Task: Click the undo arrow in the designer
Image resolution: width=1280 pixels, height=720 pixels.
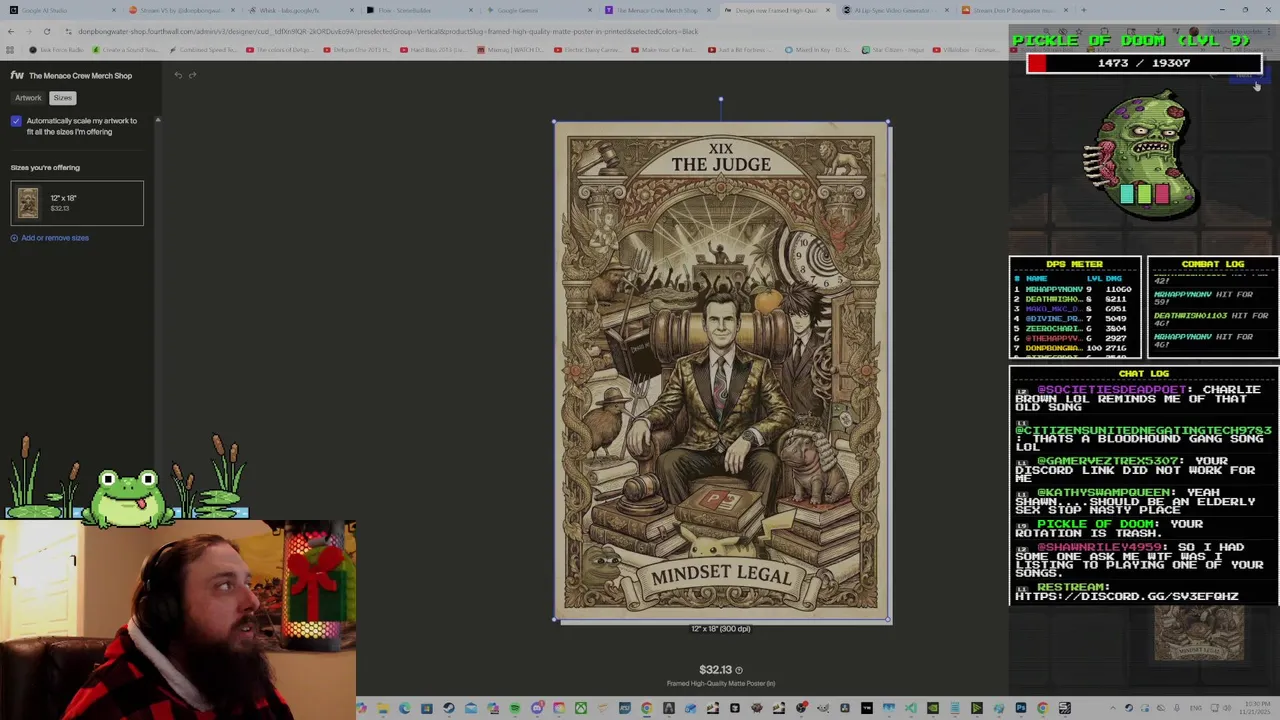Action: tap(178, 75)
